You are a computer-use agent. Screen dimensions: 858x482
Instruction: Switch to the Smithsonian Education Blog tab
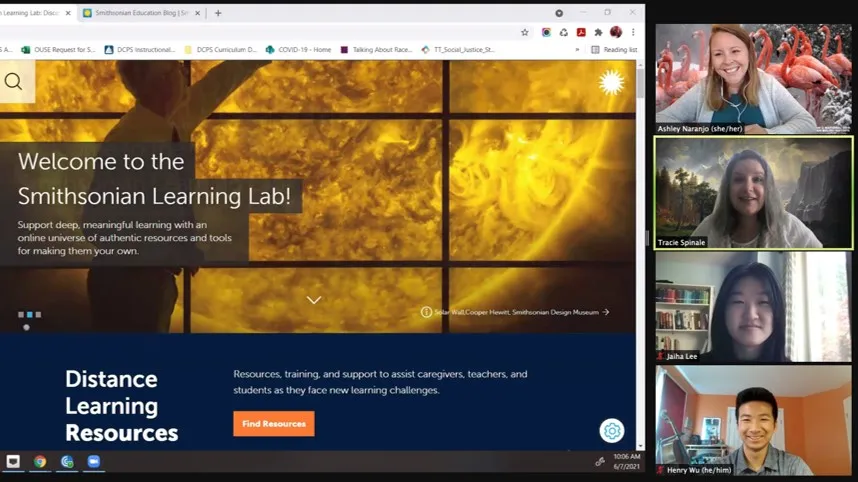(141, 13)
